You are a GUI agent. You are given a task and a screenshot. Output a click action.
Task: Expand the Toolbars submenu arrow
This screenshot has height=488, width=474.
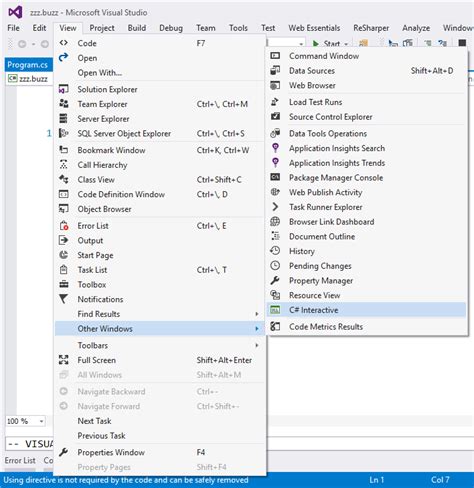coord(257,345)
